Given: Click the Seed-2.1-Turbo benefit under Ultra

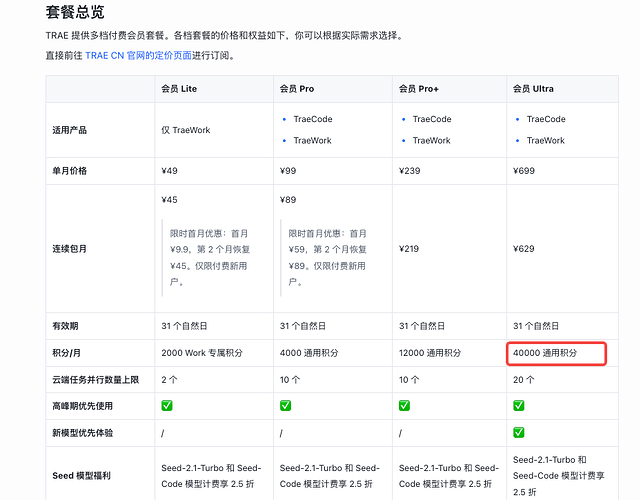Looking at the screenshot, I should click(x=559, y=476).
